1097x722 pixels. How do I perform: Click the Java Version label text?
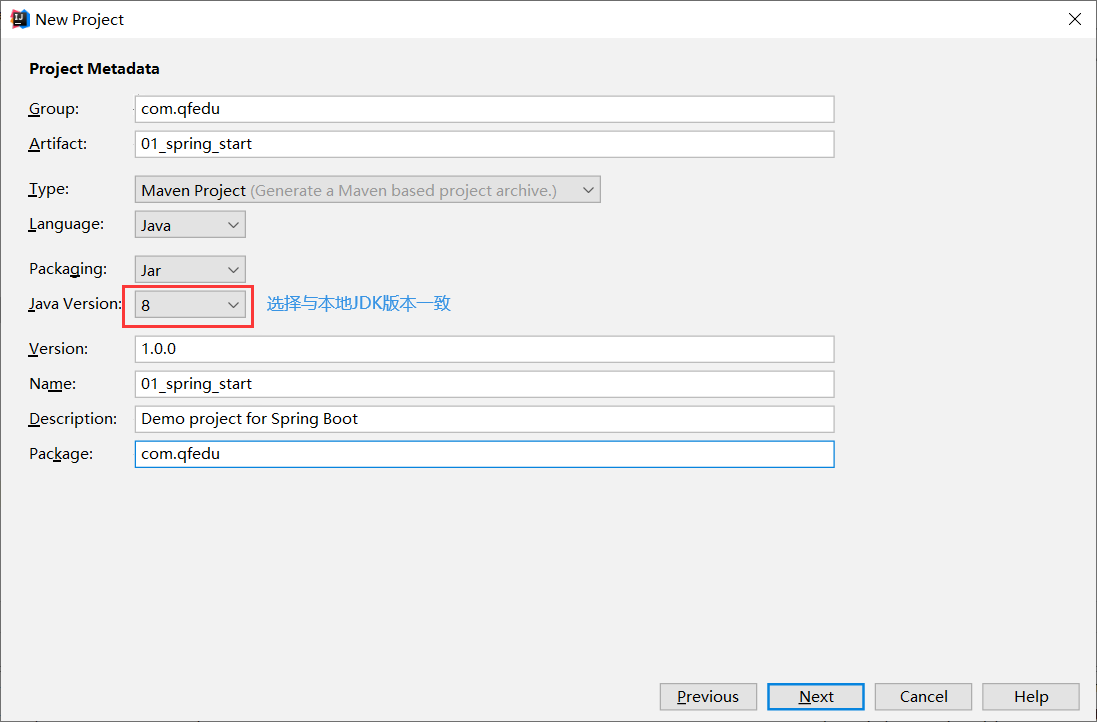(75, 304)
